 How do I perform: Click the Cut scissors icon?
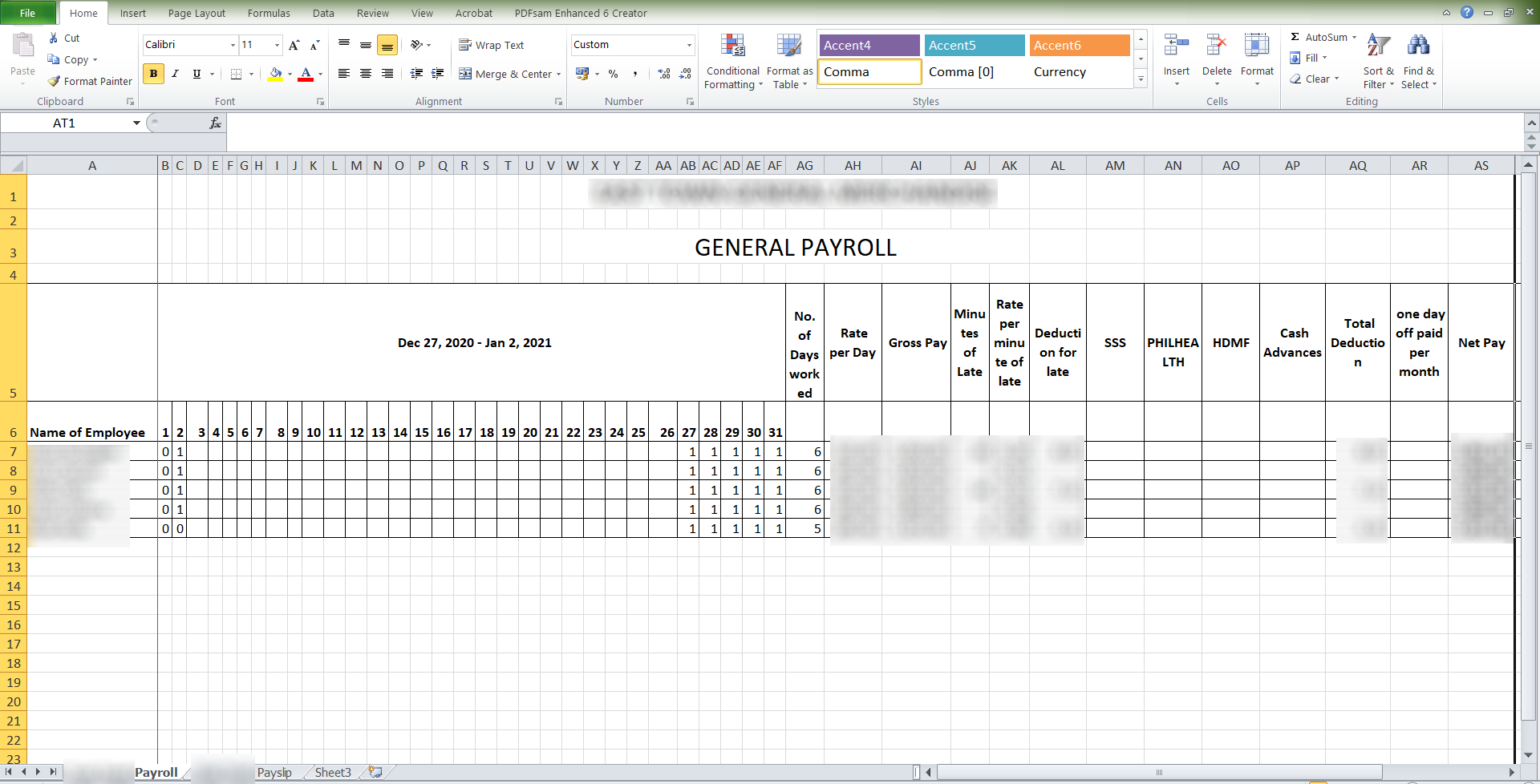(54, 38)
